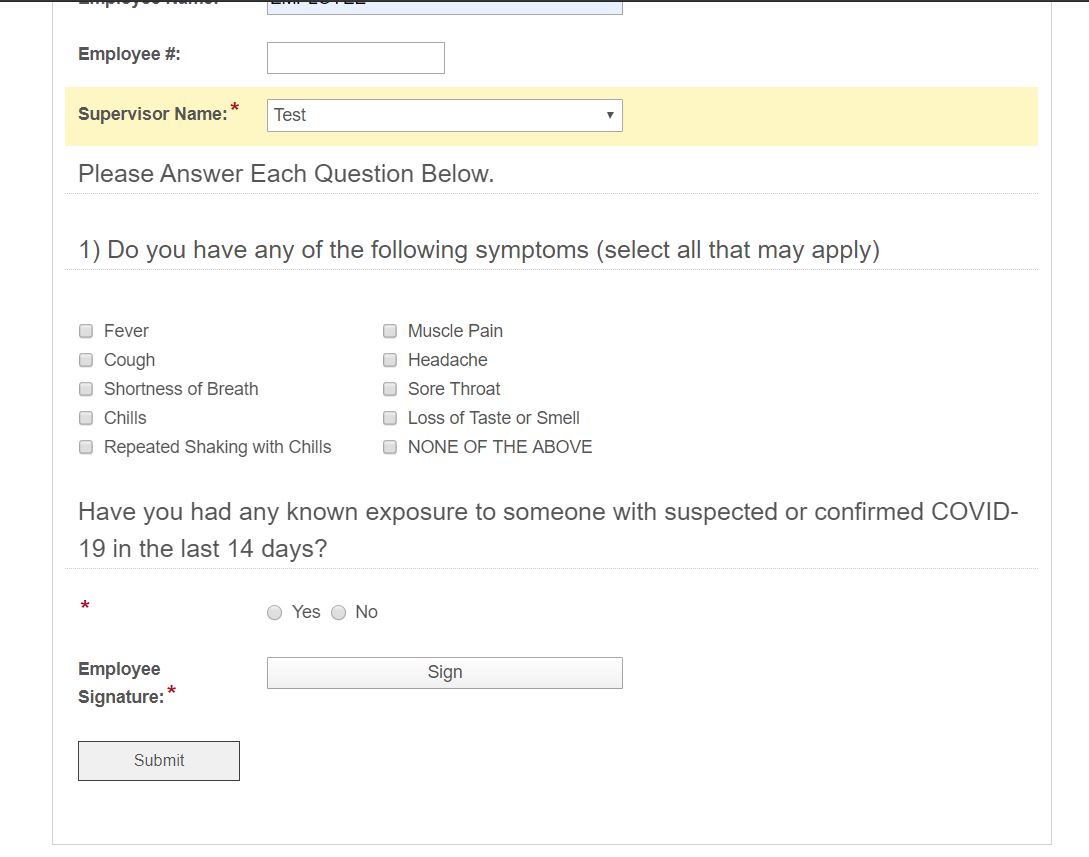
Task: Click the Supervisor Name dropdown arrow
Action: pos(610,115)
